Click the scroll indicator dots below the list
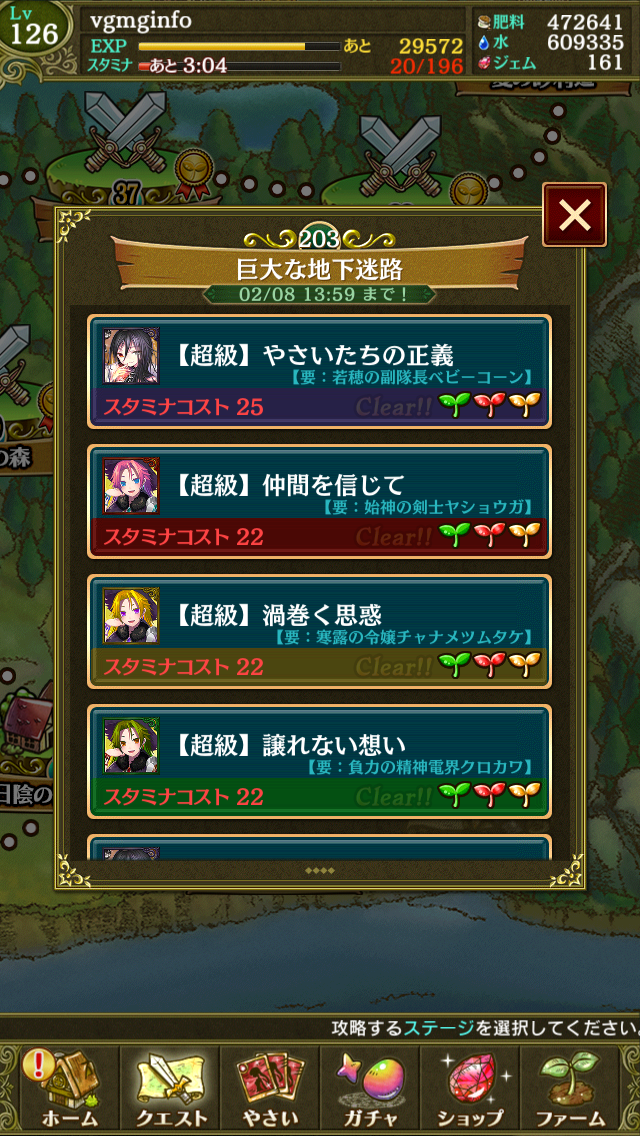The height and width of the screenshot is (1136, 640). click(320, 870)
